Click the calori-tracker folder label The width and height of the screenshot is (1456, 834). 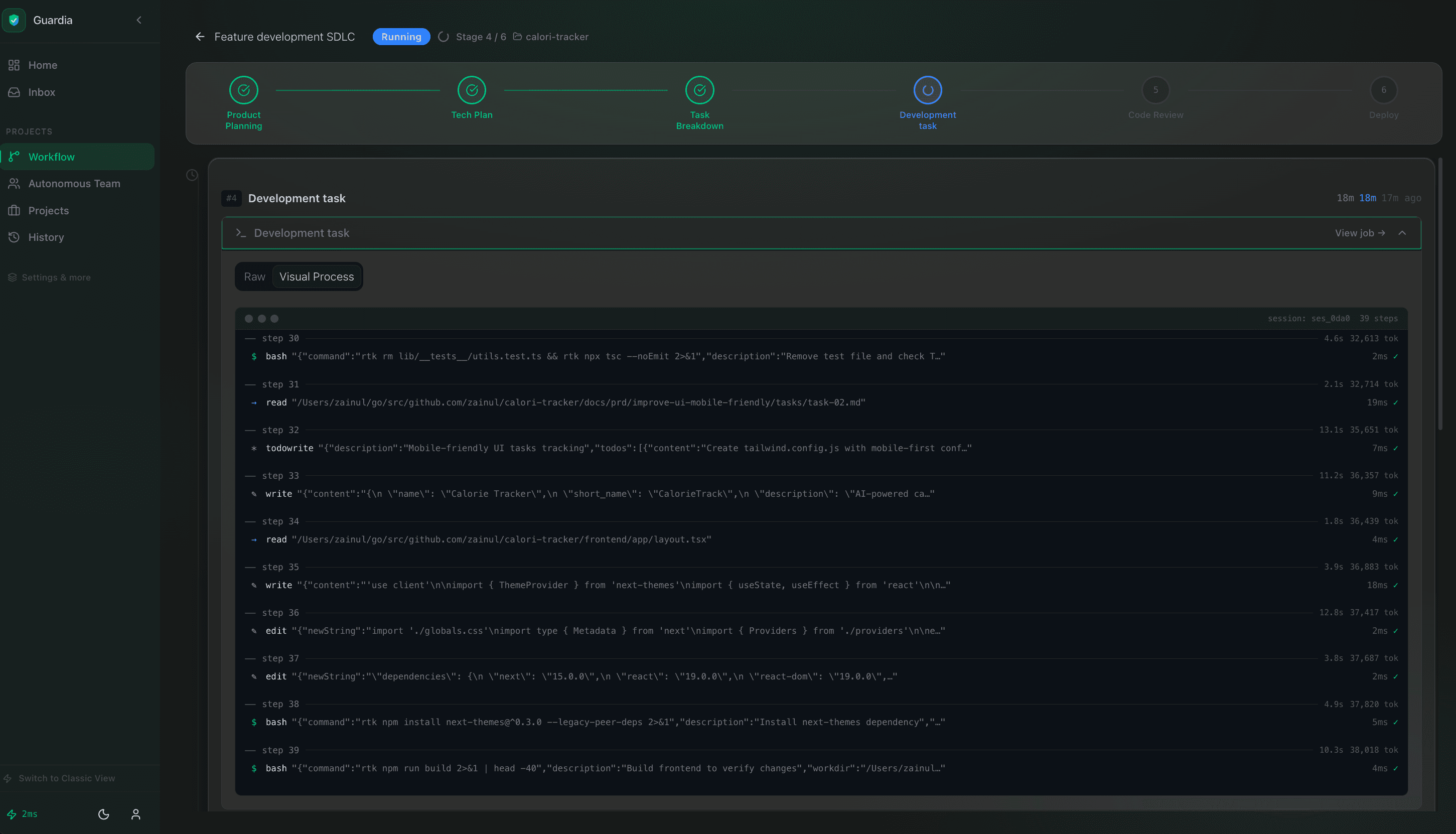[550, 37]
